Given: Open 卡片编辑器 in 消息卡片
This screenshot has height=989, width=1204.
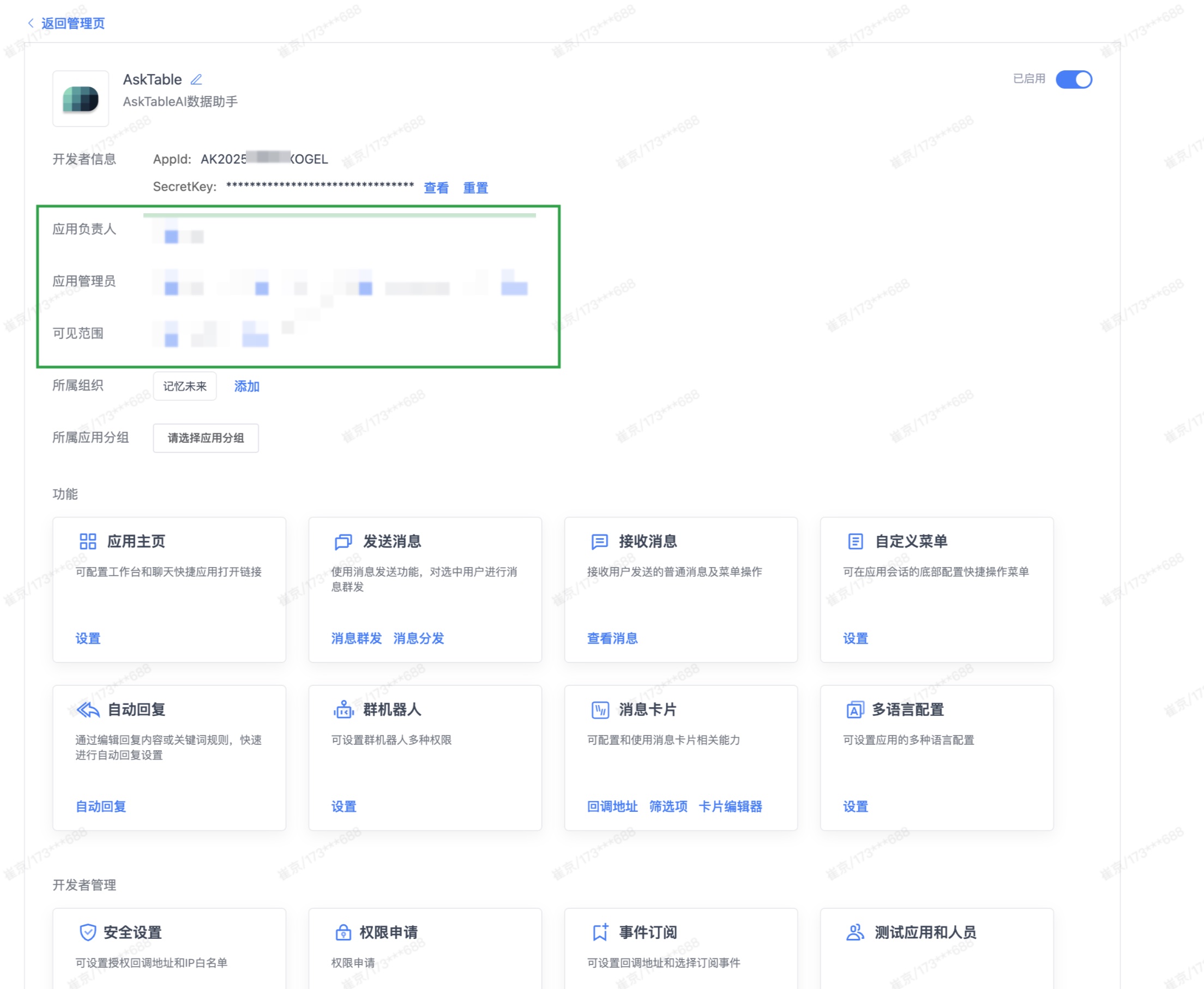Looking at the screenshot, I should click(730, 806).
